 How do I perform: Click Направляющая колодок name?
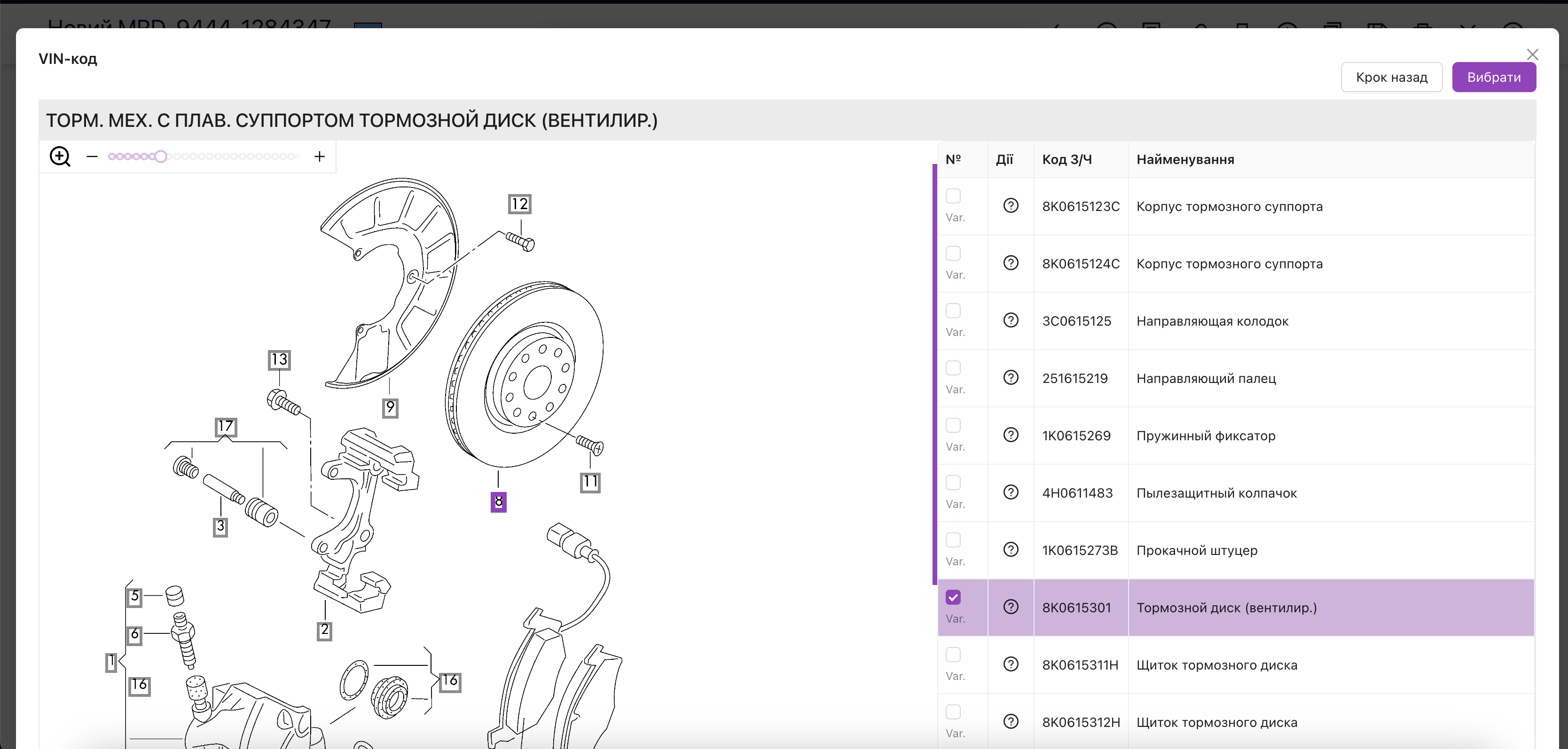point(1212,320)
